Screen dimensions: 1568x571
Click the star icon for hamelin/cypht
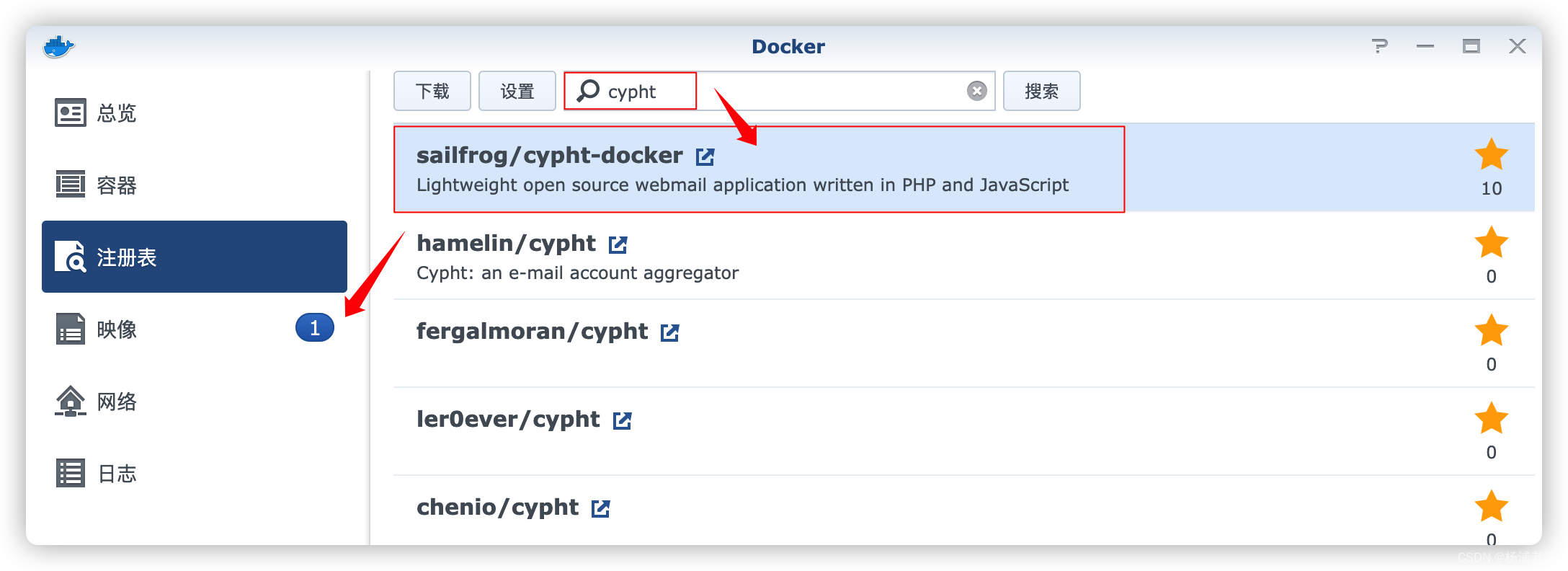click(x=1491, y=242)
